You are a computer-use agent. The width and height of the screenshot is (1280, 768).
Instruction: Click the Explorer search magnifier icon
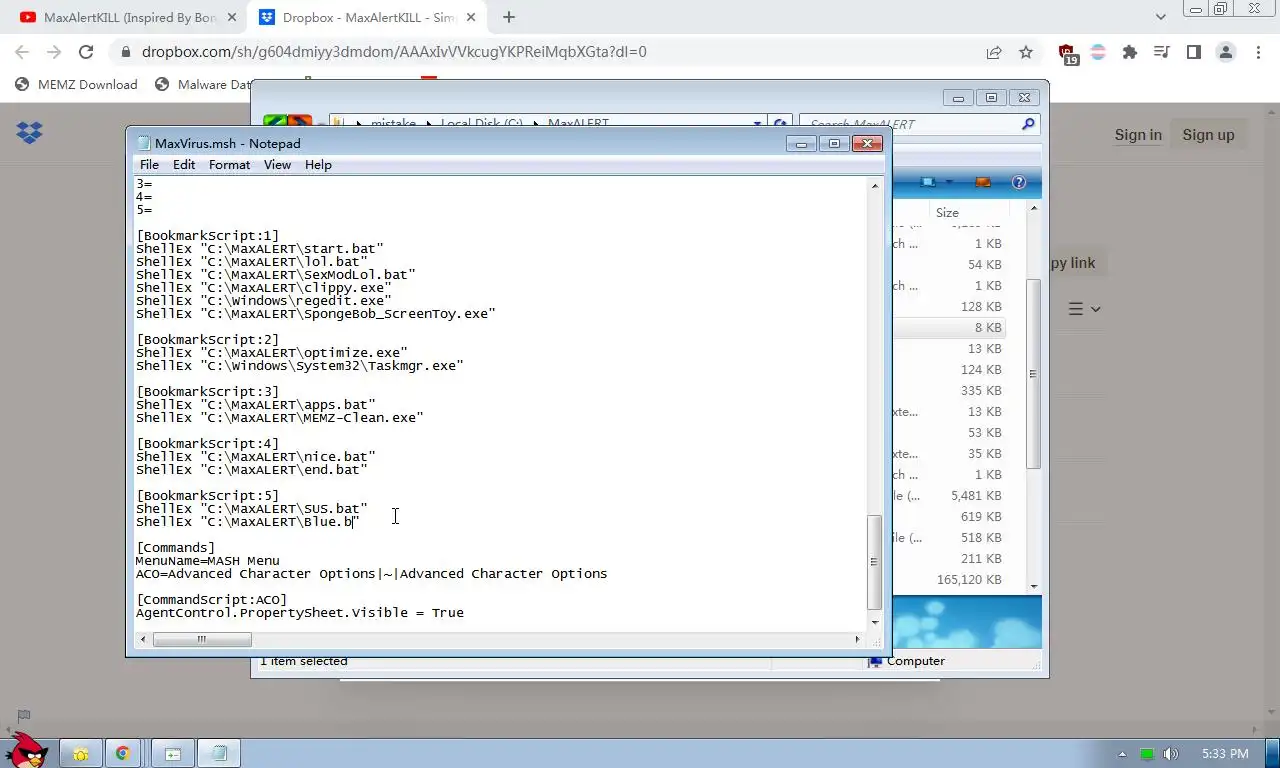(1028, 124)
